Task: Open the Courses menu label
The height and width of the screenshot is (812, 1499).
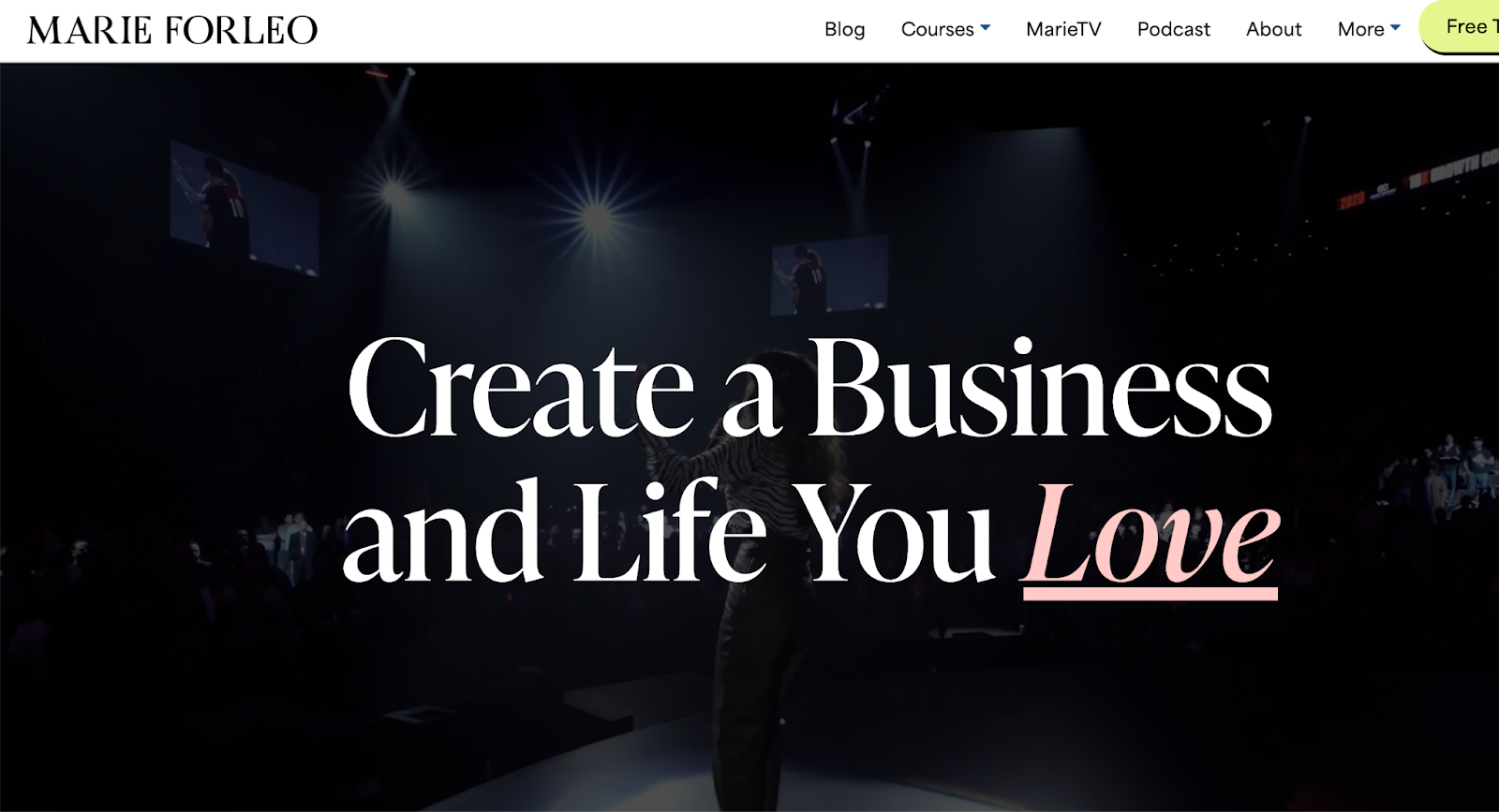Action: coord(937,29)
